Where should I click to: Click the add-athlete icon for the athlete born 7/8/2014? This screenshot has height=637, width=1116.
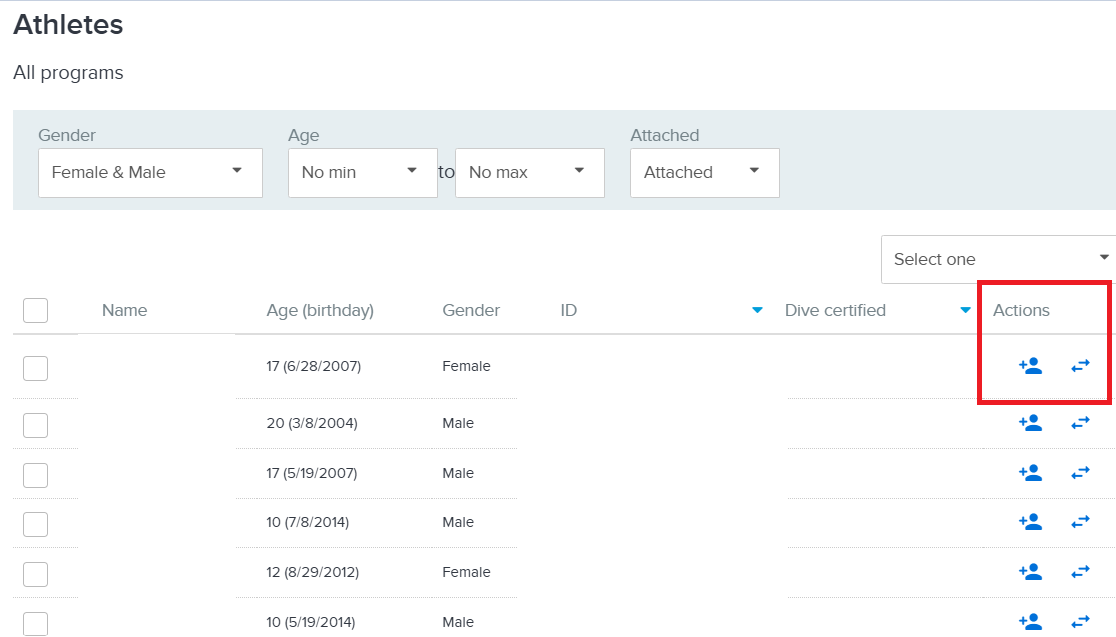point(1030,521)
